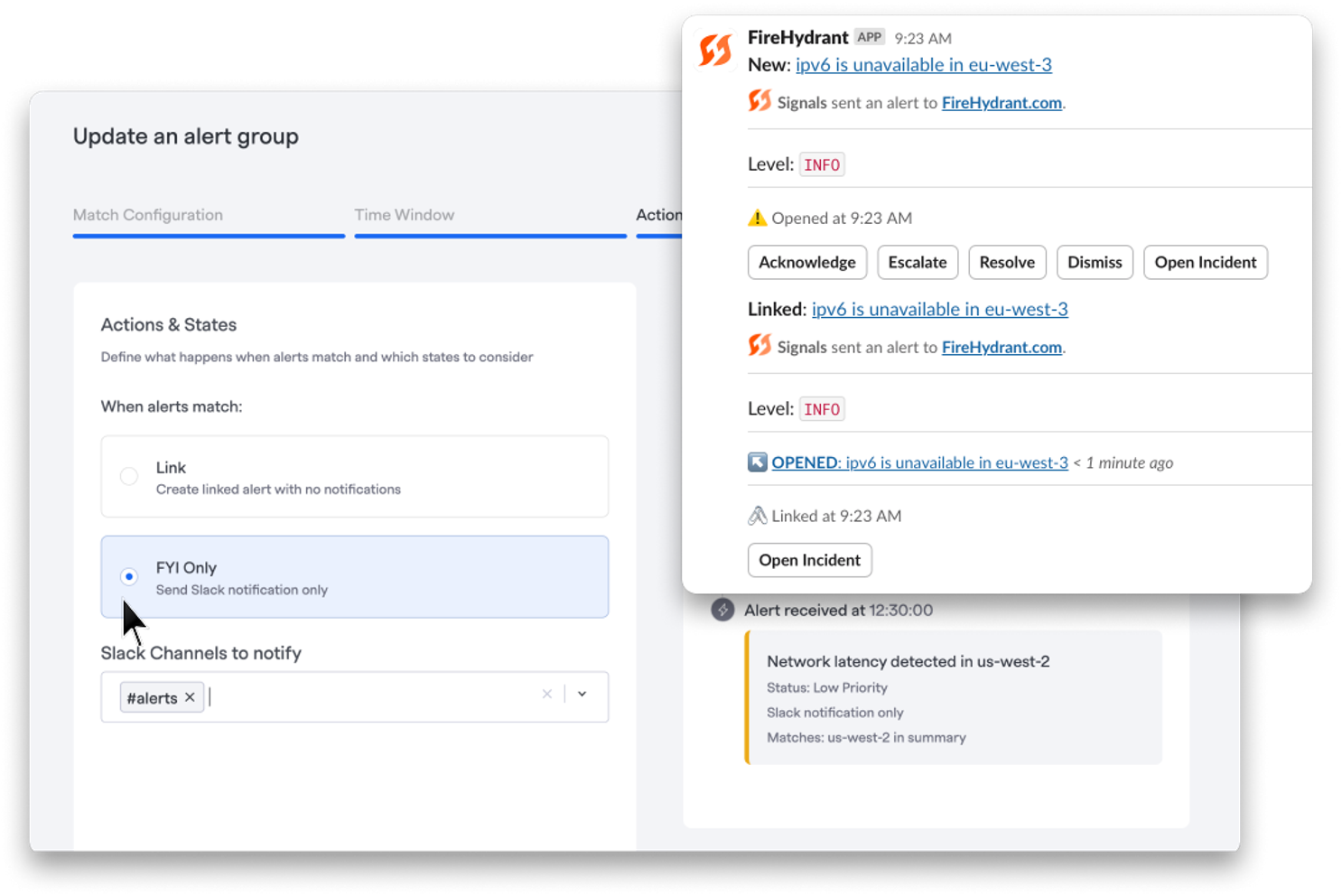Open the OPENED: ipv6 is unavailable link
This screenshot has height=896, width=1342.
pyautogui.click(x=919, y=462)
